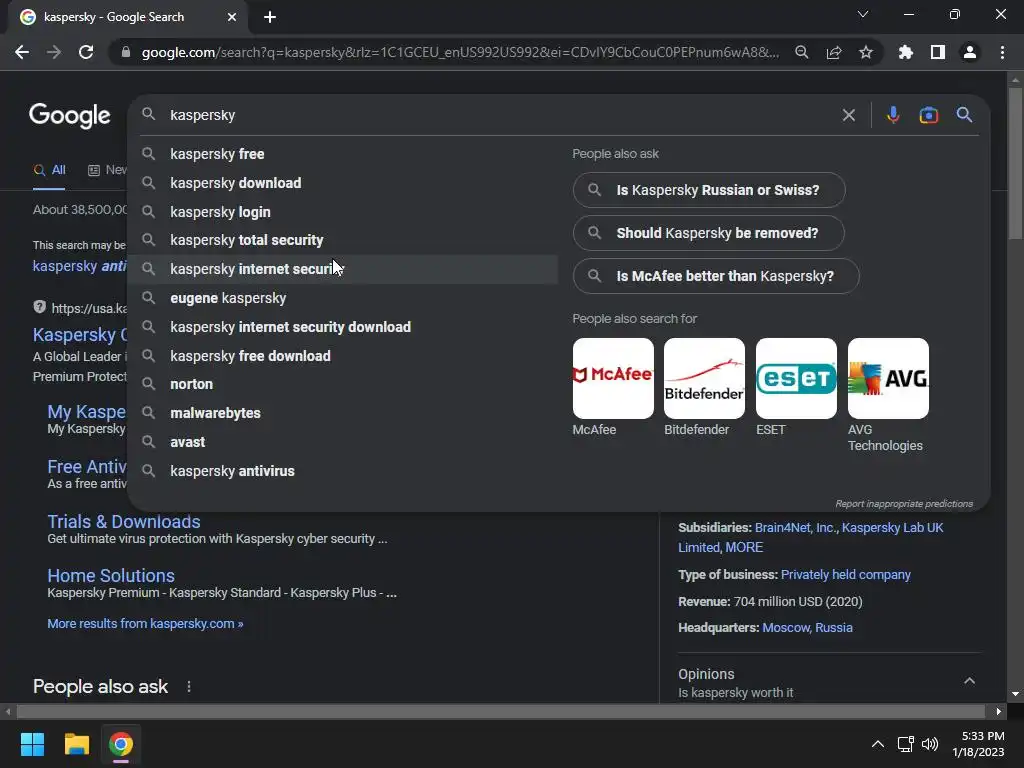Open the Bitdefender thumbnail

(x=704, y=379)
